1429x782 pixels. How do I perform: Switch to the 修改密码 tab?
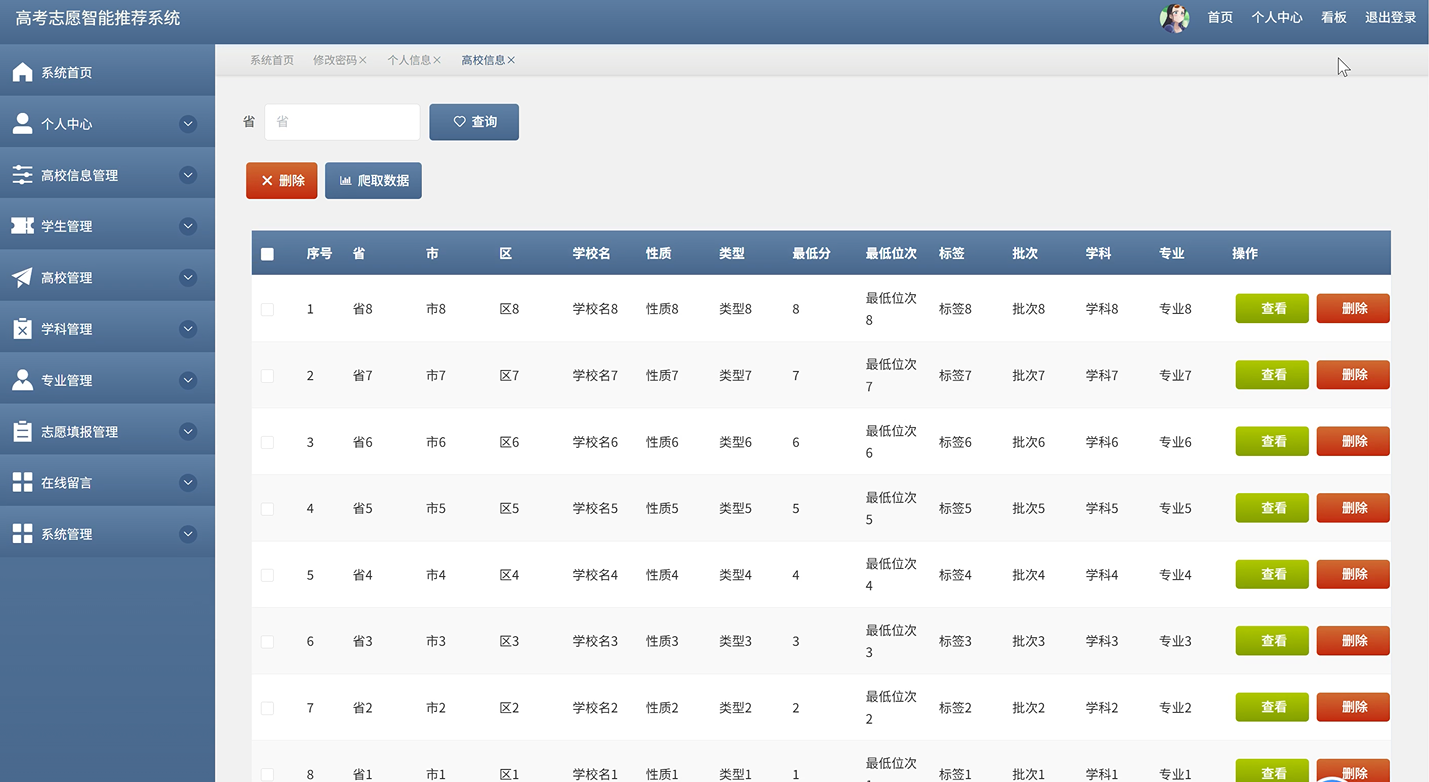point(334,60)
